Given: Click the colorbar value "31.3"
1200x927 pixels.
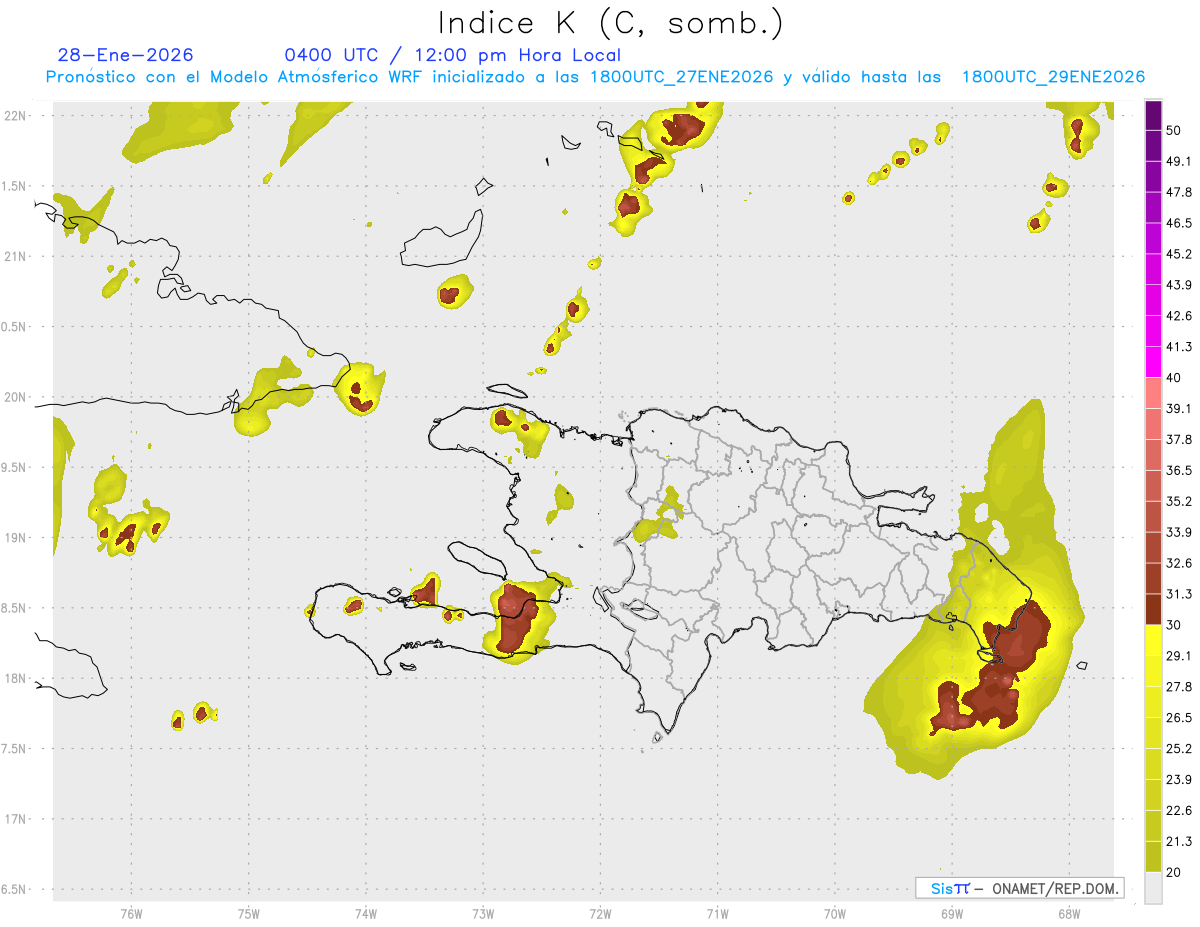Looking at the screenshot, I should coord(1180,594).
